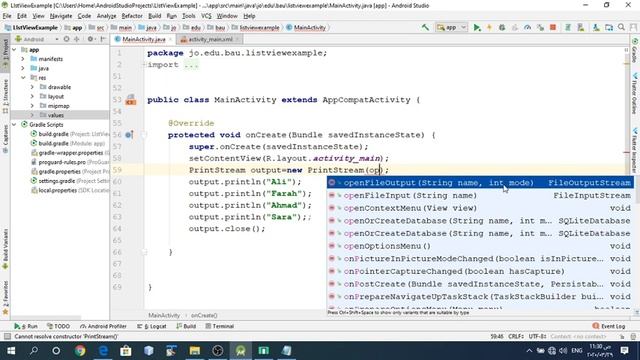Expand the manifests folder

(23, 59)
